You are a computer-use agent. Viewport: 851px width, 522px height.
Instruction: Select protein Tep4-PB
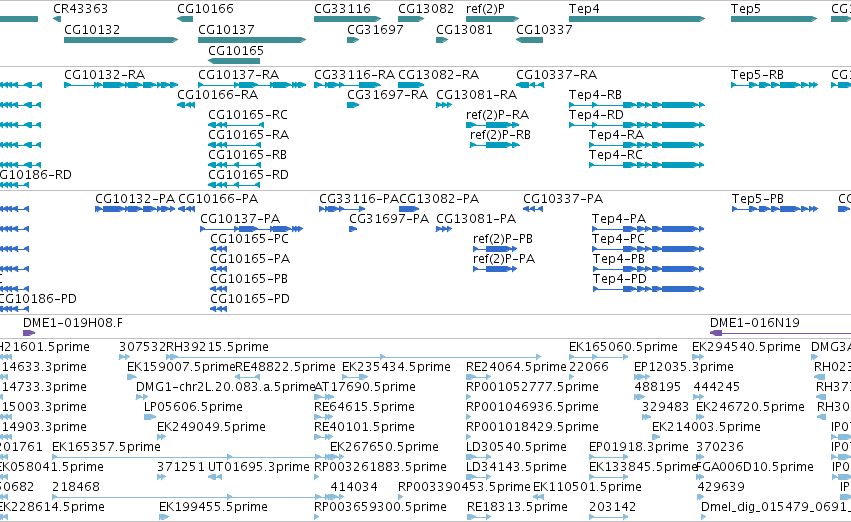pos(649,270)
